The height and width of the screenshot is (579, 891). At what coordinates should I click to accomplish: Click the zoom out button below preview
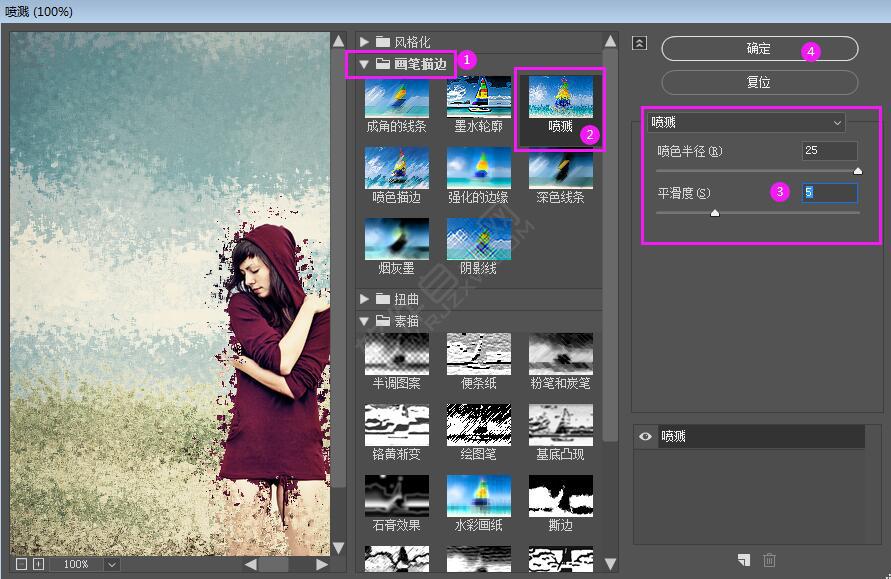coord(21,564)
